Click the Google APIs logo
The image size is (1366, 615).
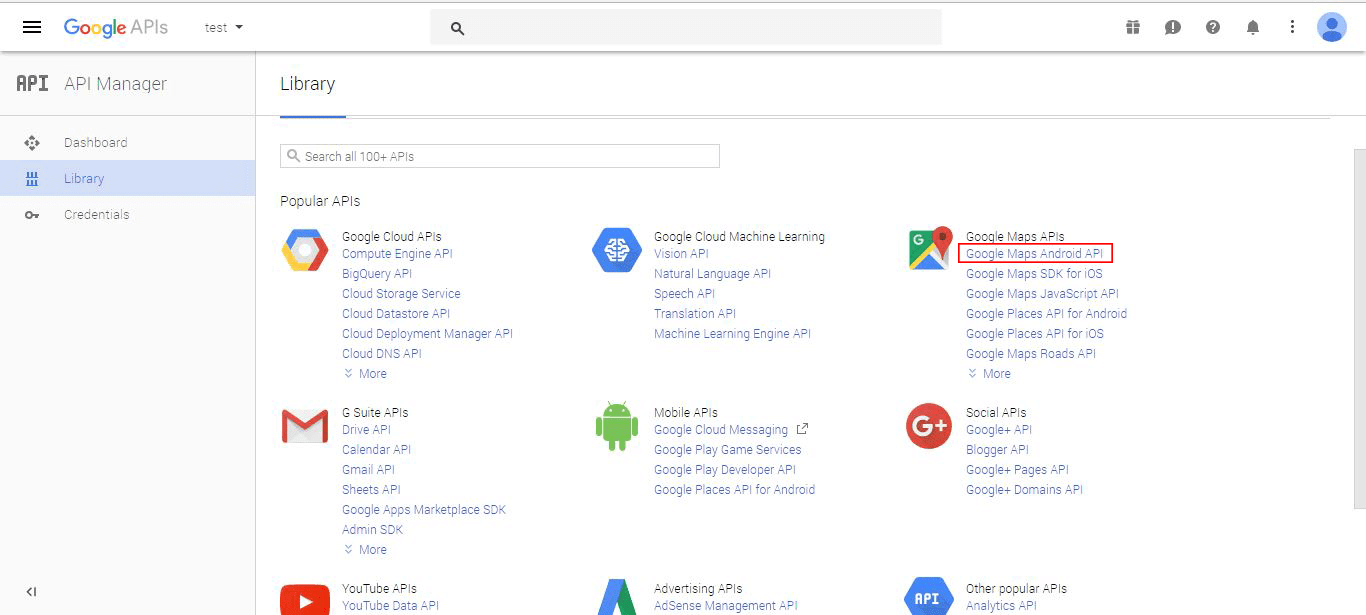[x=116, y=28]
